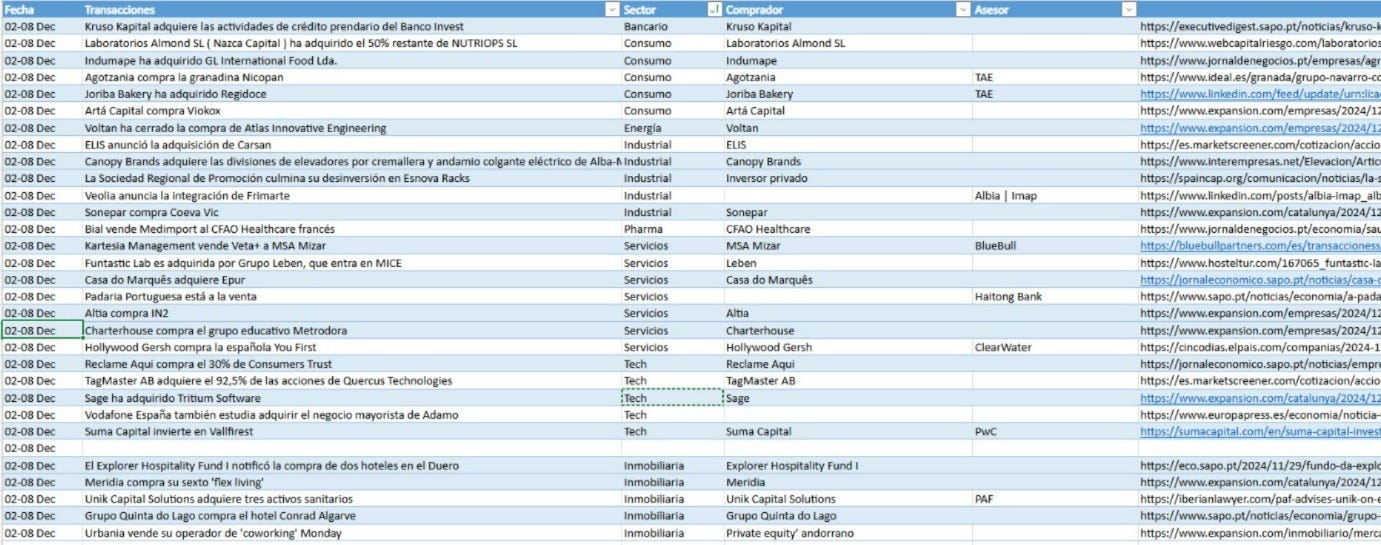Image resolution: width=1381 pixels, height=545 pixels.
Task: Select the linkedin.com/posts/albia-imap URL cell
Action: (1260, 196)
